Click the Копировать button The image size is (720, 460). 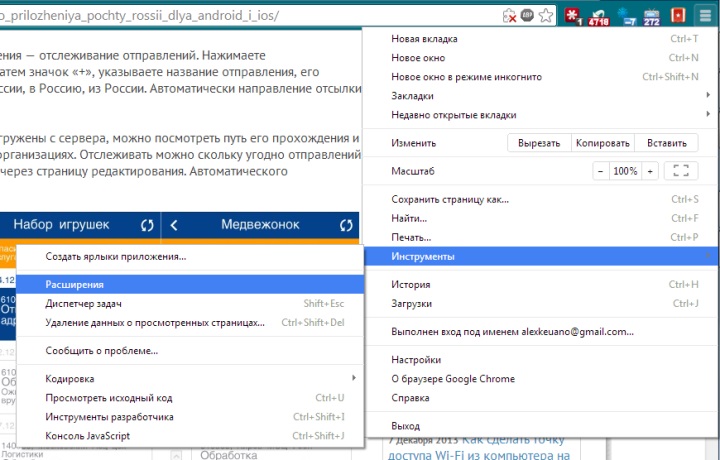coord(602,143)
